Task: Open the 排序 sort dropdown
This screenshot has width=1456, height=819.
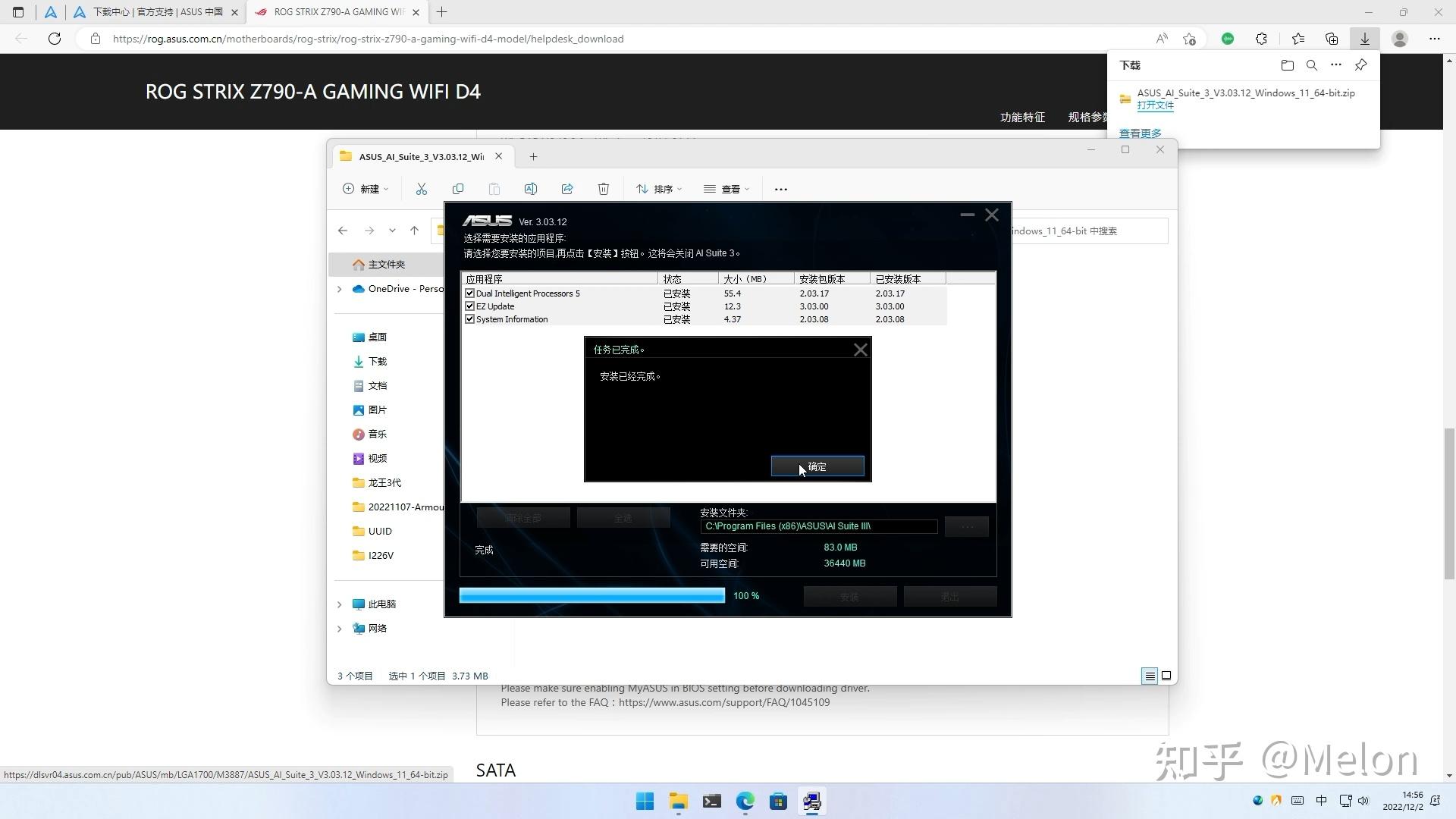Action: tap(659, 189)
